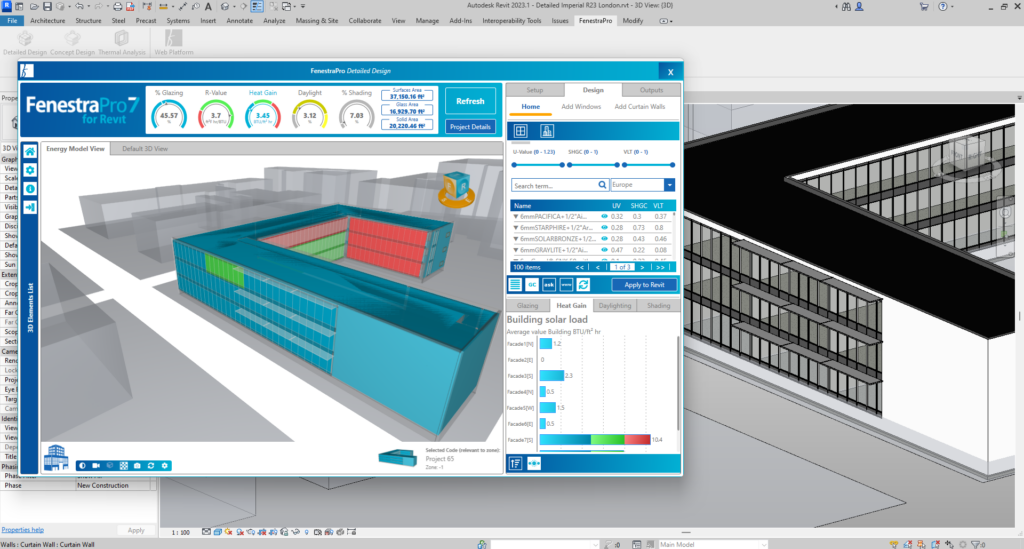Open Project Details
This screenshot has width=1024, height=549.
pyautogui.click(x=470, y=127)
